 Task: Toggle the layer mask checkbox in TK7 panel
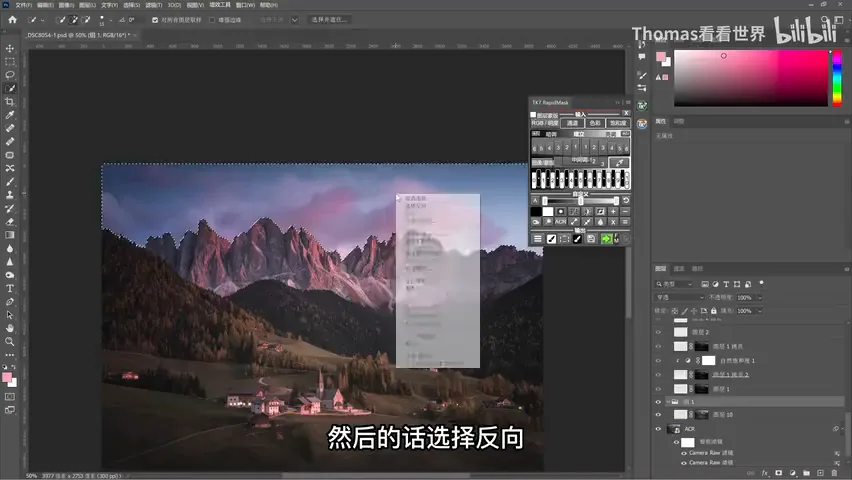pos(533,115)
